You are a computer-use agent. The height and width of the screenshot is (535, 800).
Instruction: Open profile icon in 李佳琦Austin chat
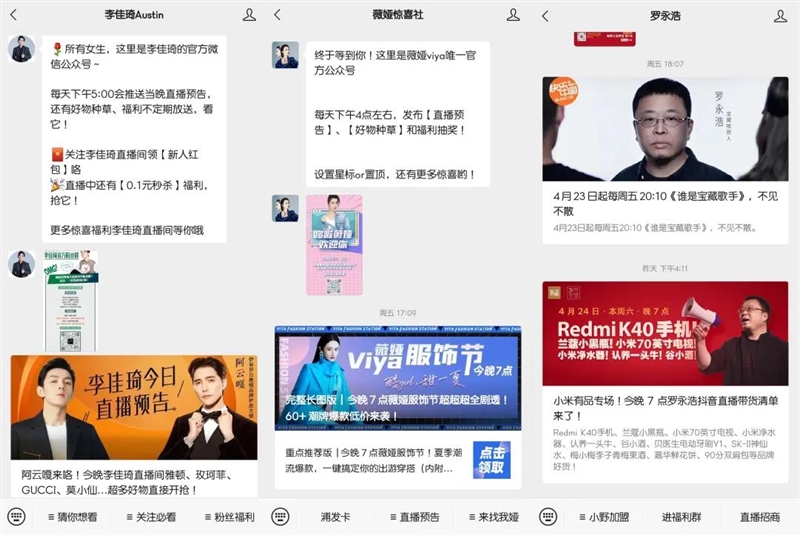[x=249, y=15]
